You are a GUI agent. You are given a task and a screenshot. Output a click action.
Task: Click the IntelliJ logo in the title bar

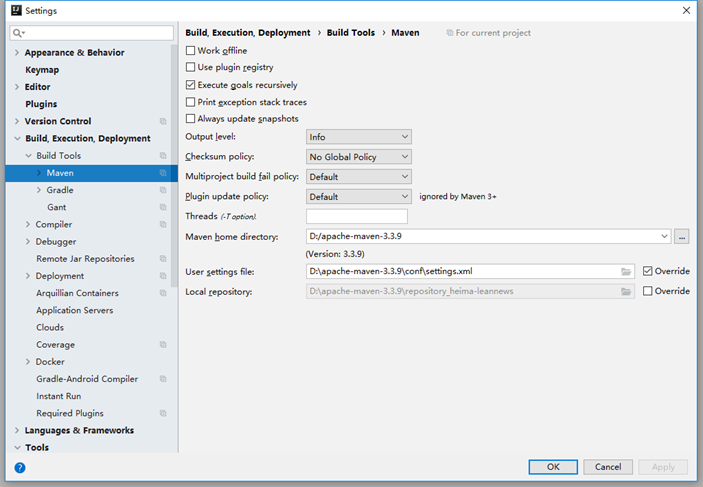(x=17, y=10)
